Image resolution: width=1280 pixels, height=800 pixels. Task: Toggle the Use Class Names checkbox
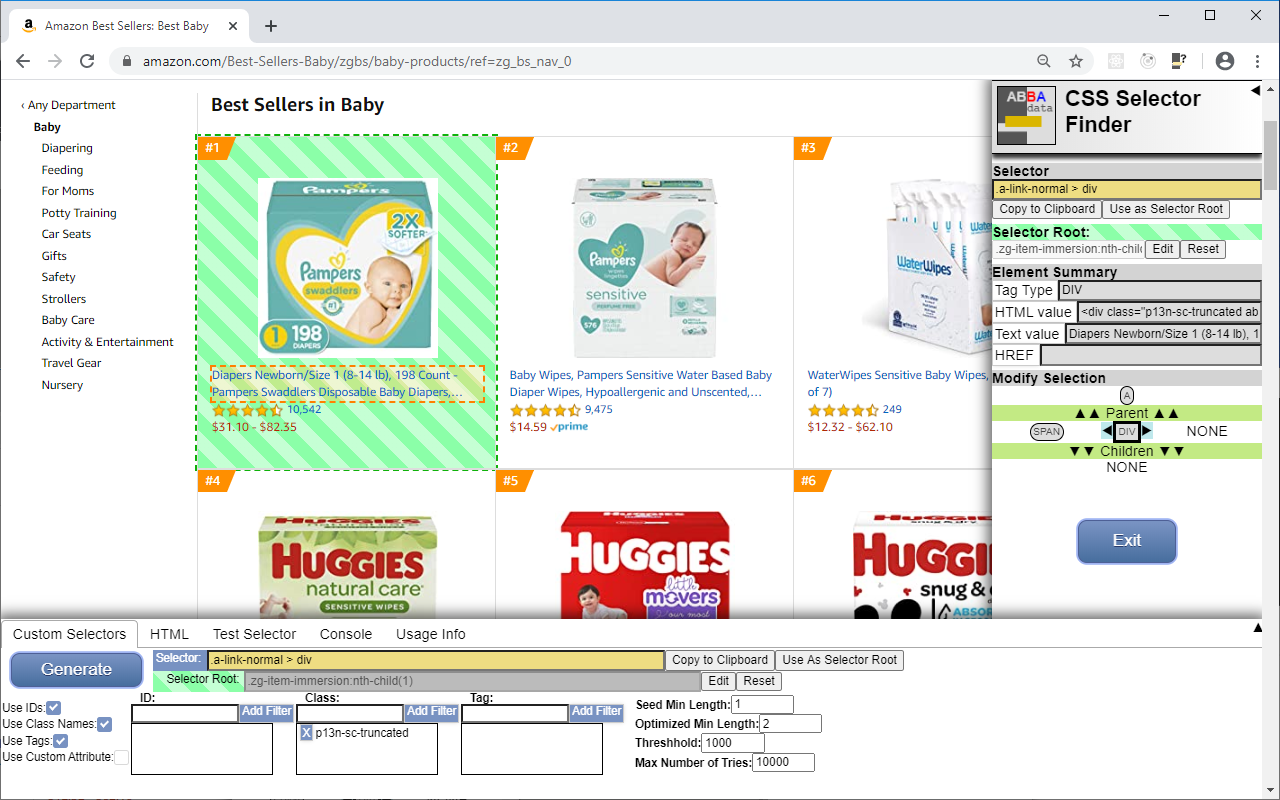tap(104, 724)
